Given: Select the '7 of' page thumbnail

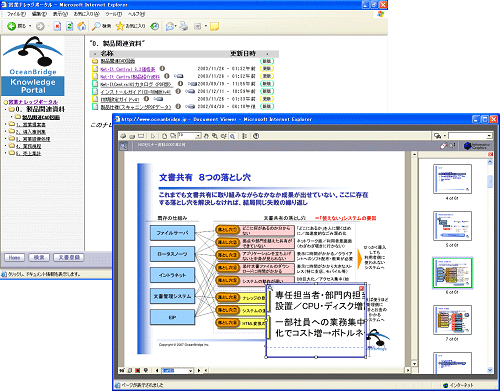Looking at the screenshot, I should (452, 320).
